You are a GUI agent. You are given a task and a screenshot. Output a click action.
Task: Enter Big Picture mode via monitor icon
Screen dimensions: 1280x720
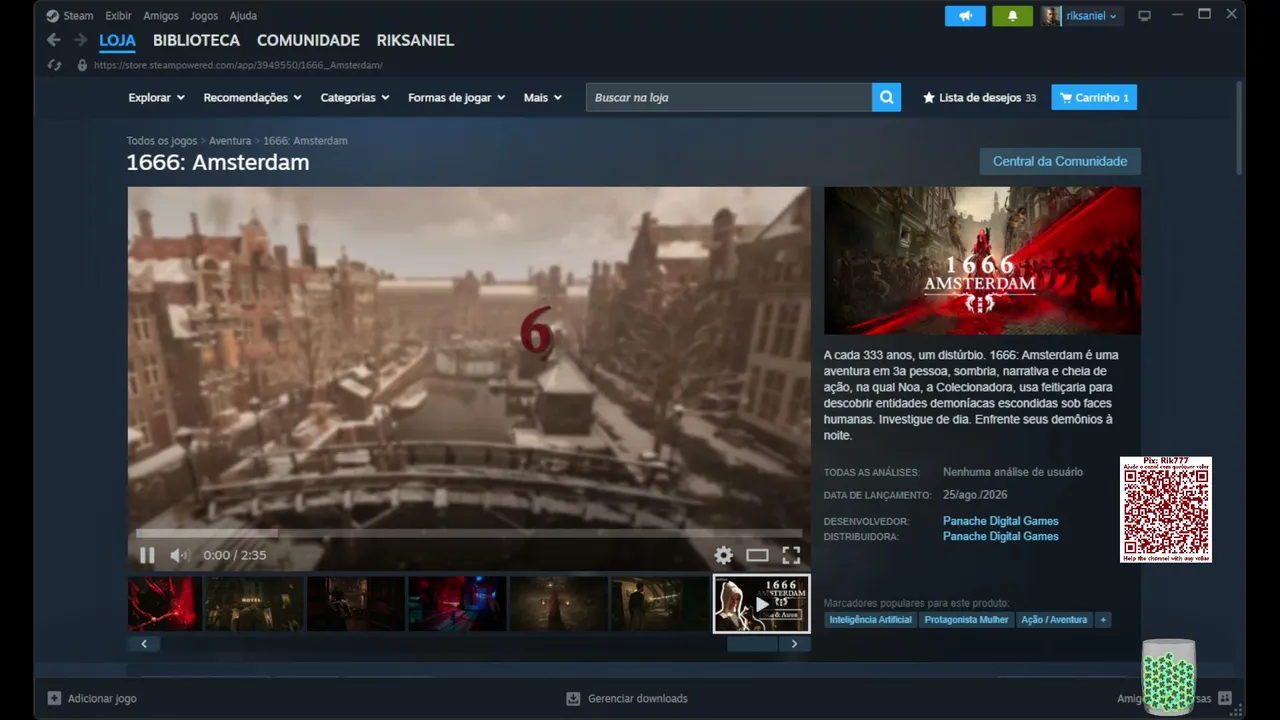[1145, 16]
